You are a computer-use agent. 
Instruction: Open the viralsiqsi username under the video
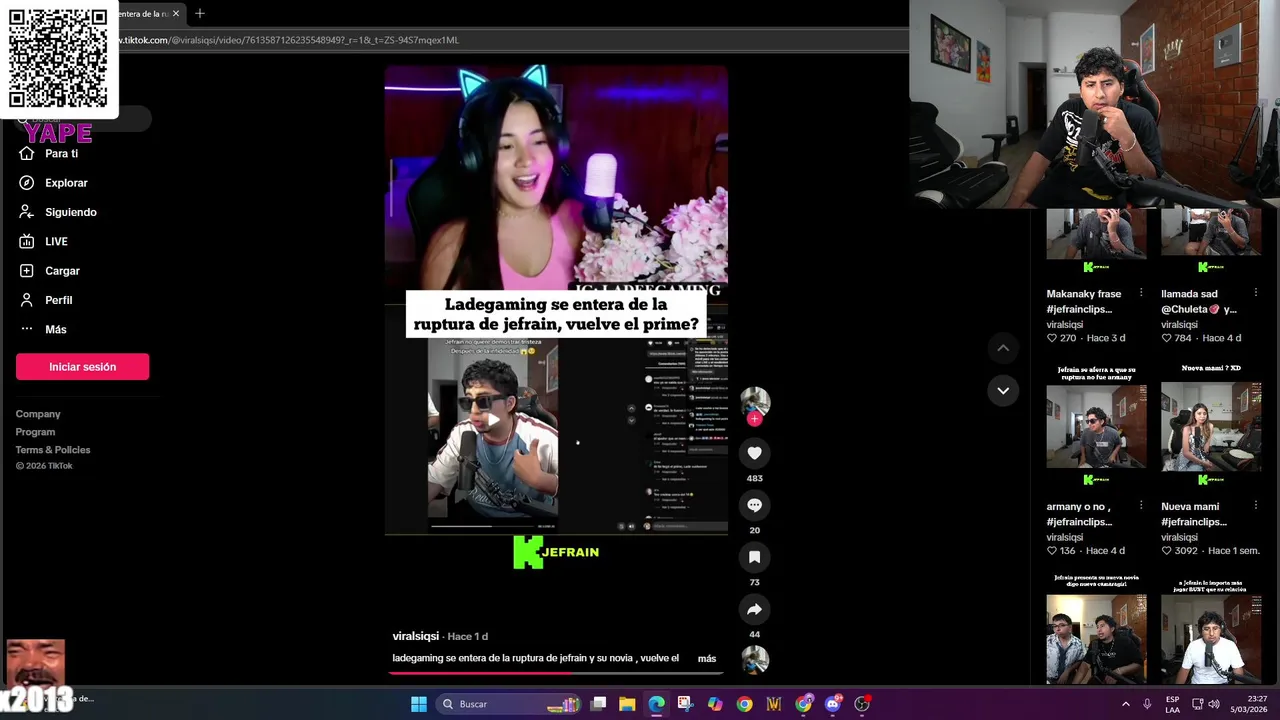click(416, 636)
